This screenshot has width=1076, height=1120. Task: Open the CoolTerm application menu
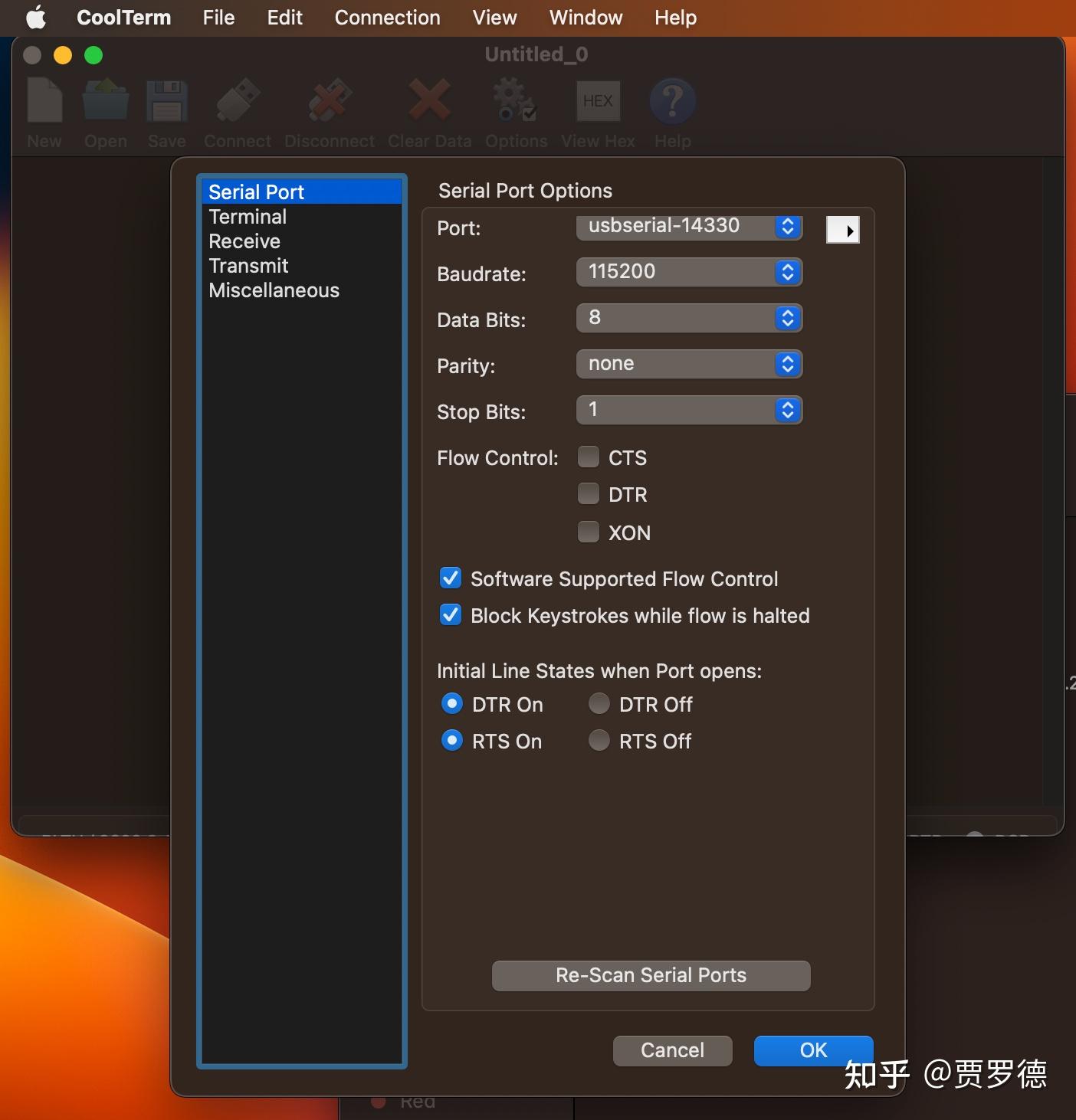pos(124,18)
